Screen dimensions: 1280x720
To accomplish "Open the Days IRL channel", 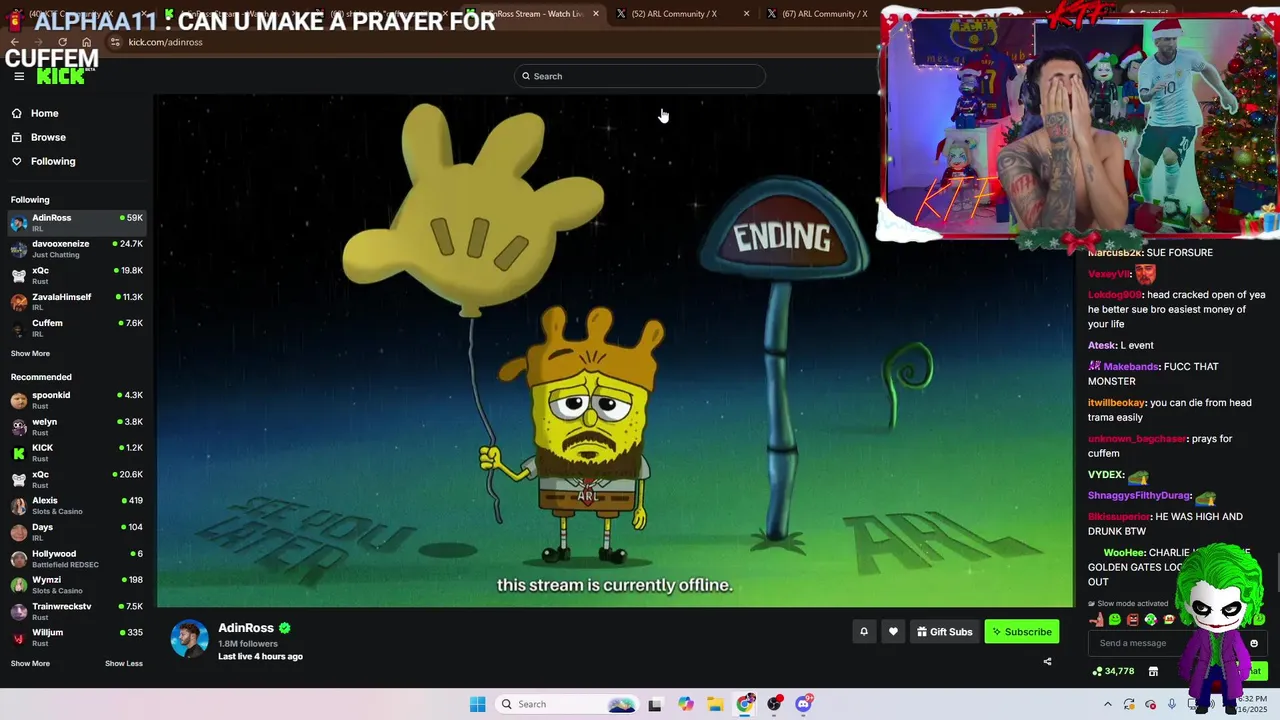I will [77, 532].
